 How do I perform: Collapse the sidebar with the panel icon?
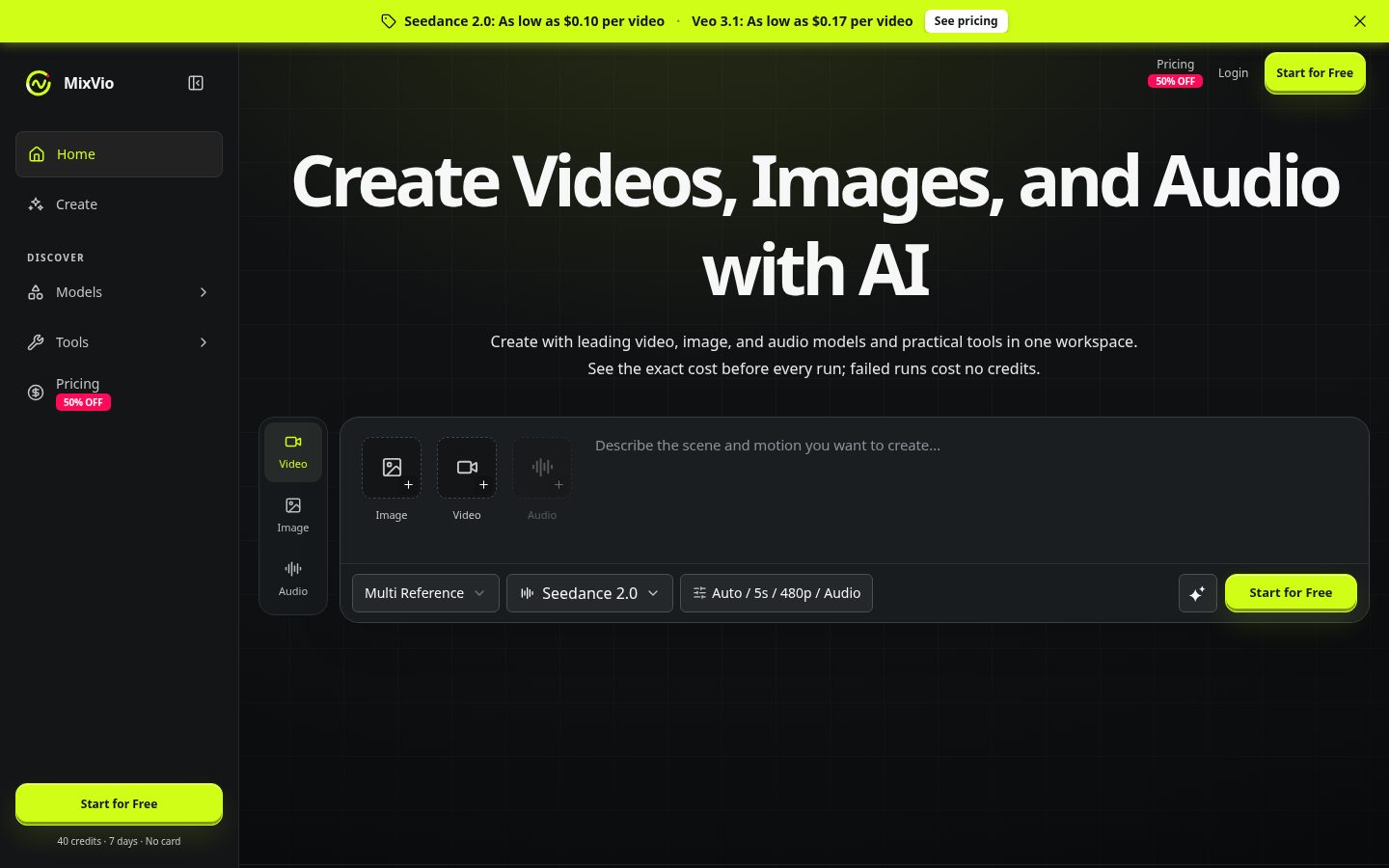pos(196,83)
